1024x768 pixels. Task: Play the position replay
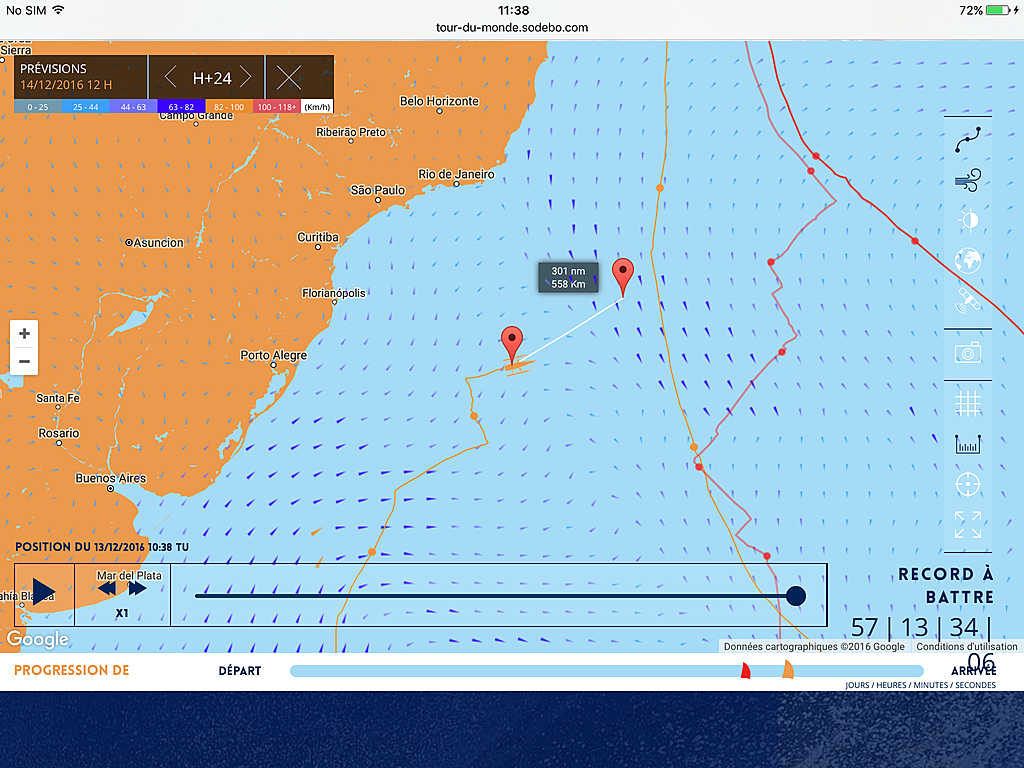click(44, 593)
